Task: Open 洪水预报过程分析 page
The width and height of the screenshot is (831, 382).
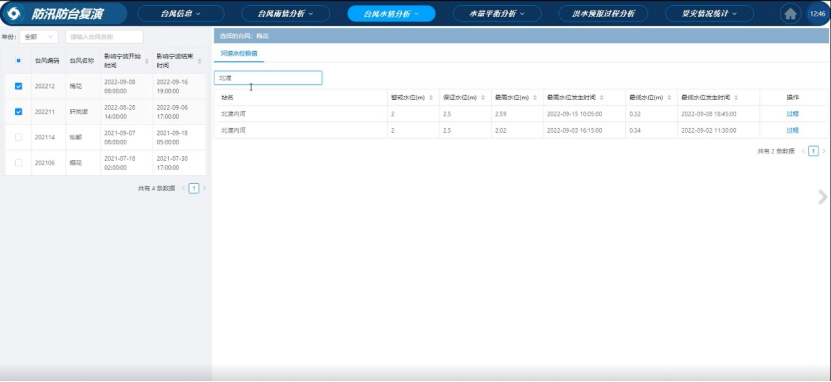Action: 603,14
